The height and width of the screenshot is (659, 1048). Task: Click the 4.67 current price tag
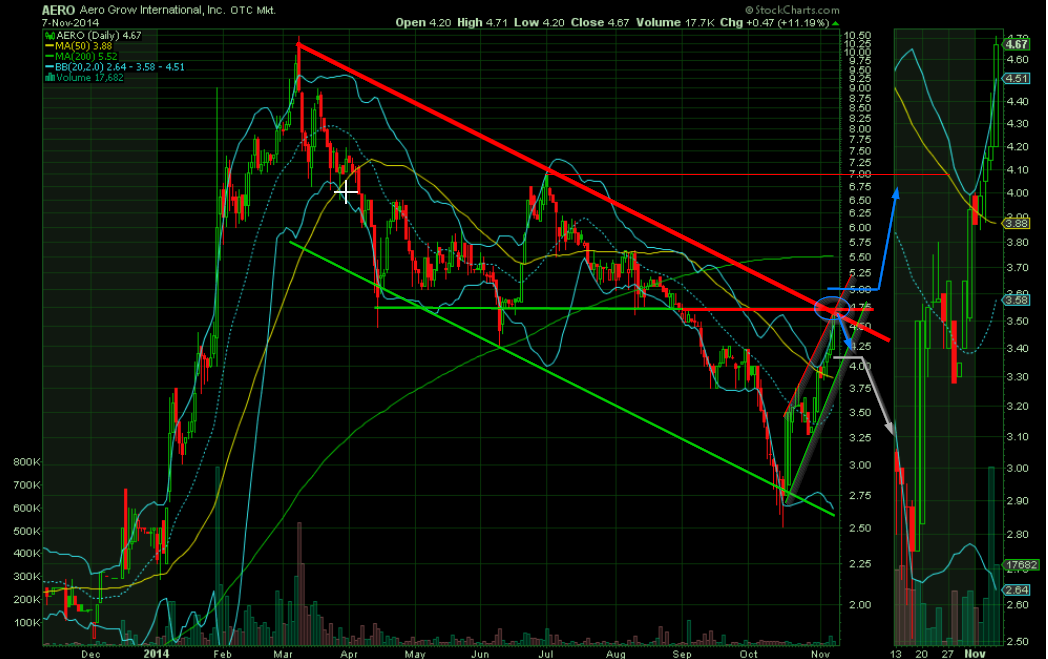1018,44
